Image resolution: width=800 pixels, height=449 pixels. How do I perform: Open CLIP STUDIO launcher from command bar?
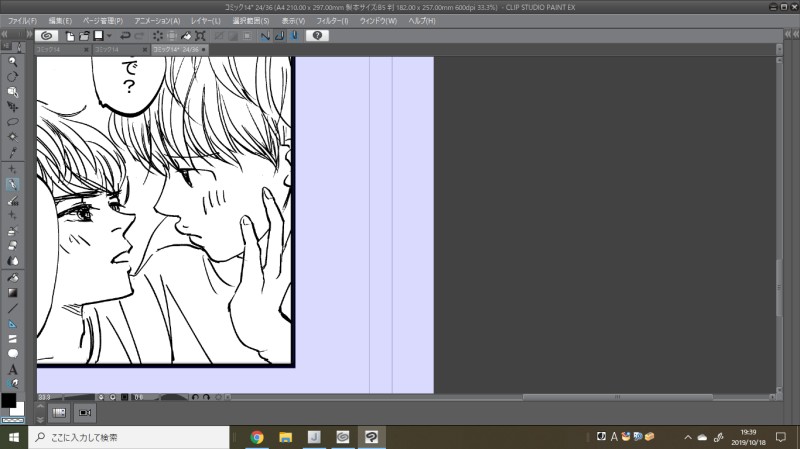click(46, 36)
